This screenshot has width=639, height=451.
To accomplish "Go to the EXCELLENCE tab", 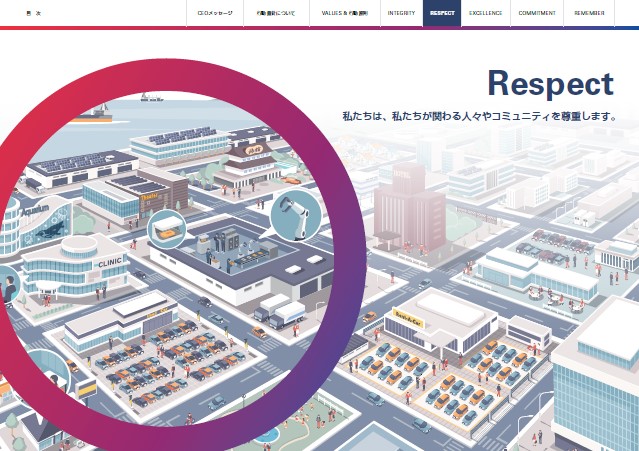I will (x=485, y=14).
